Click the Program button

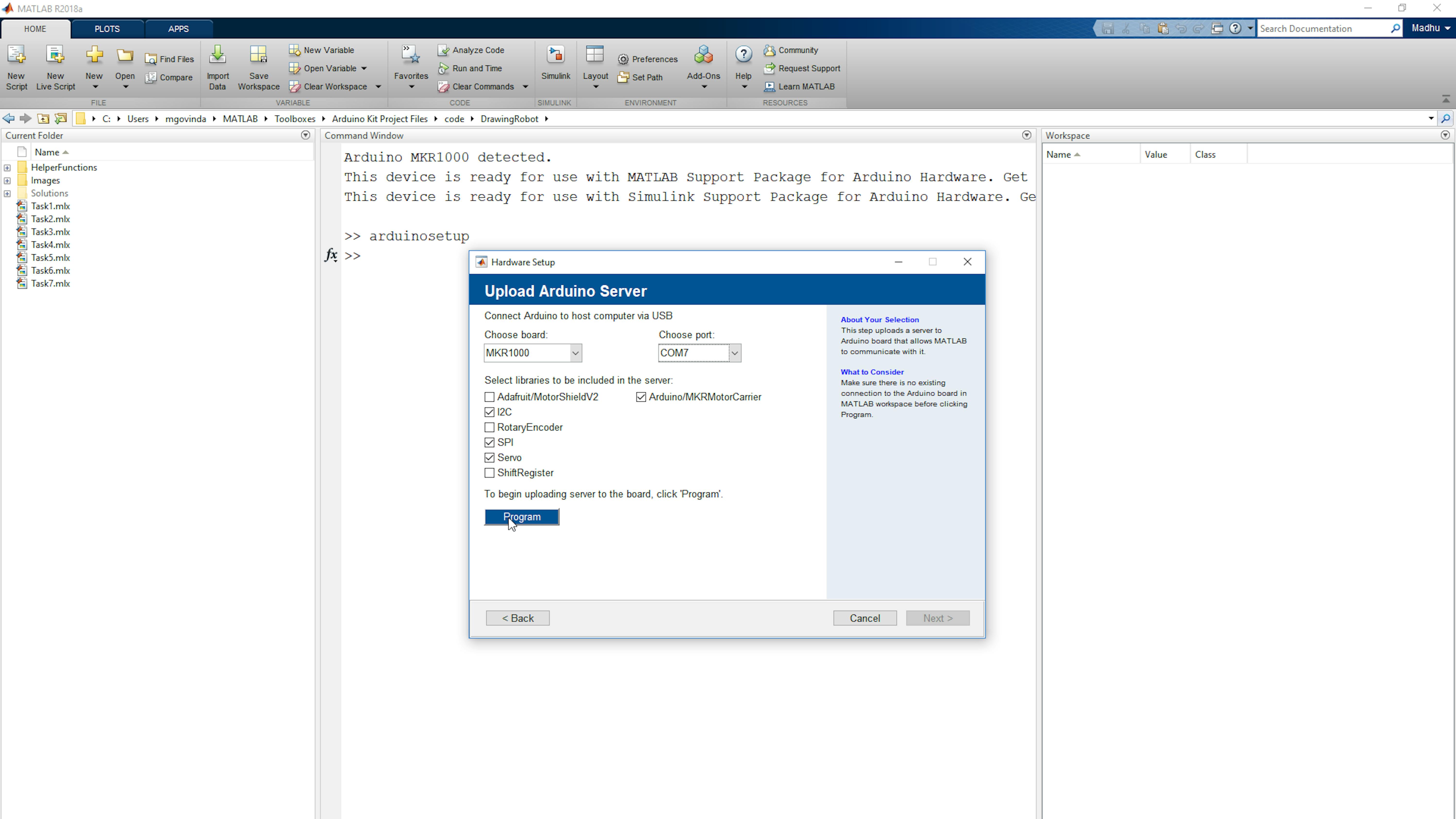(x=522, y=517)
